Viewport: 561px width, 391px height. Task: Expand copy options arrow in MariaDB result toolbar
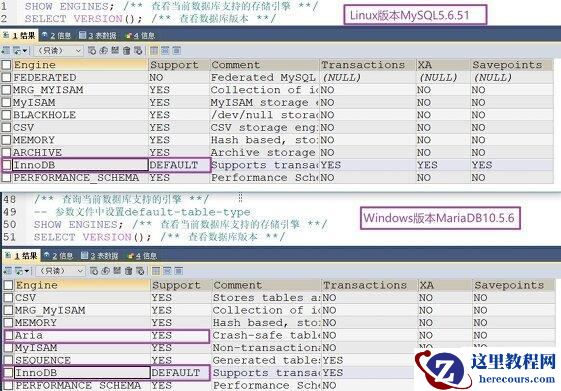click(27, 271)
